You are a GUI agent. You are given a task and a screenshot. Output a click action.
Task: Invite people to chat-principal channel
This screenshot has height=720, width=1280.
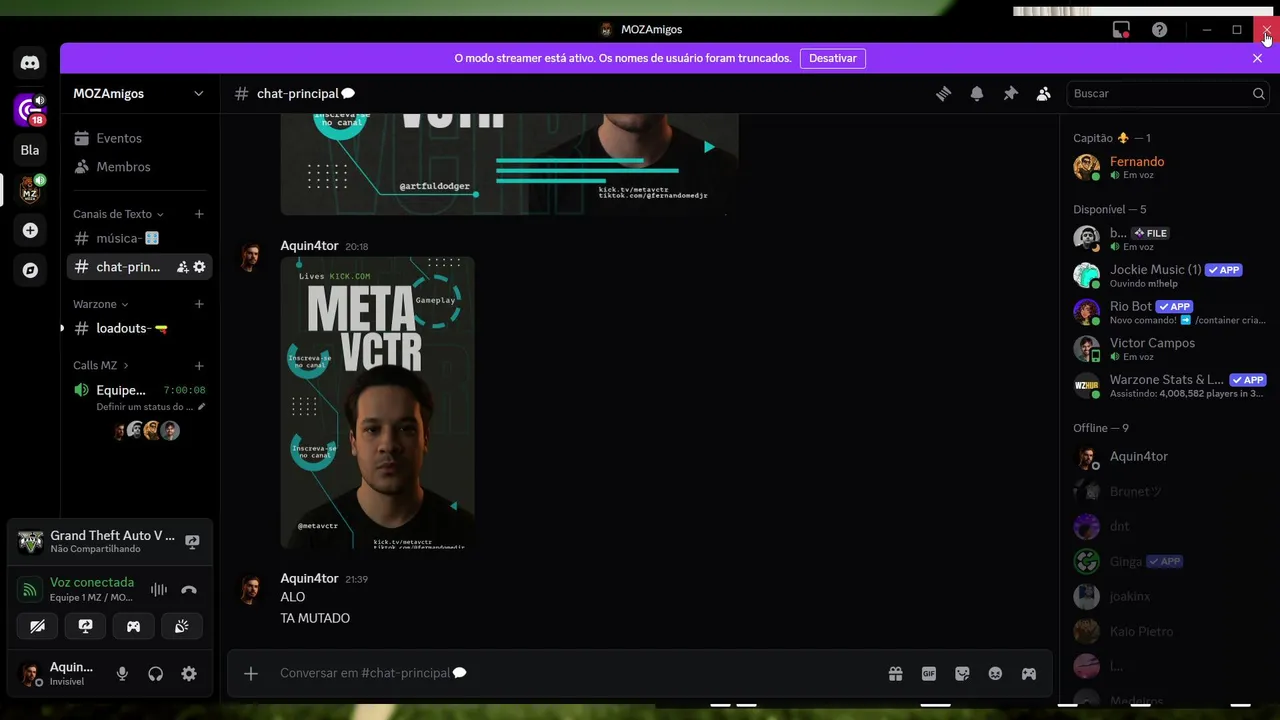pyautogui.click(x=182, y=267)
